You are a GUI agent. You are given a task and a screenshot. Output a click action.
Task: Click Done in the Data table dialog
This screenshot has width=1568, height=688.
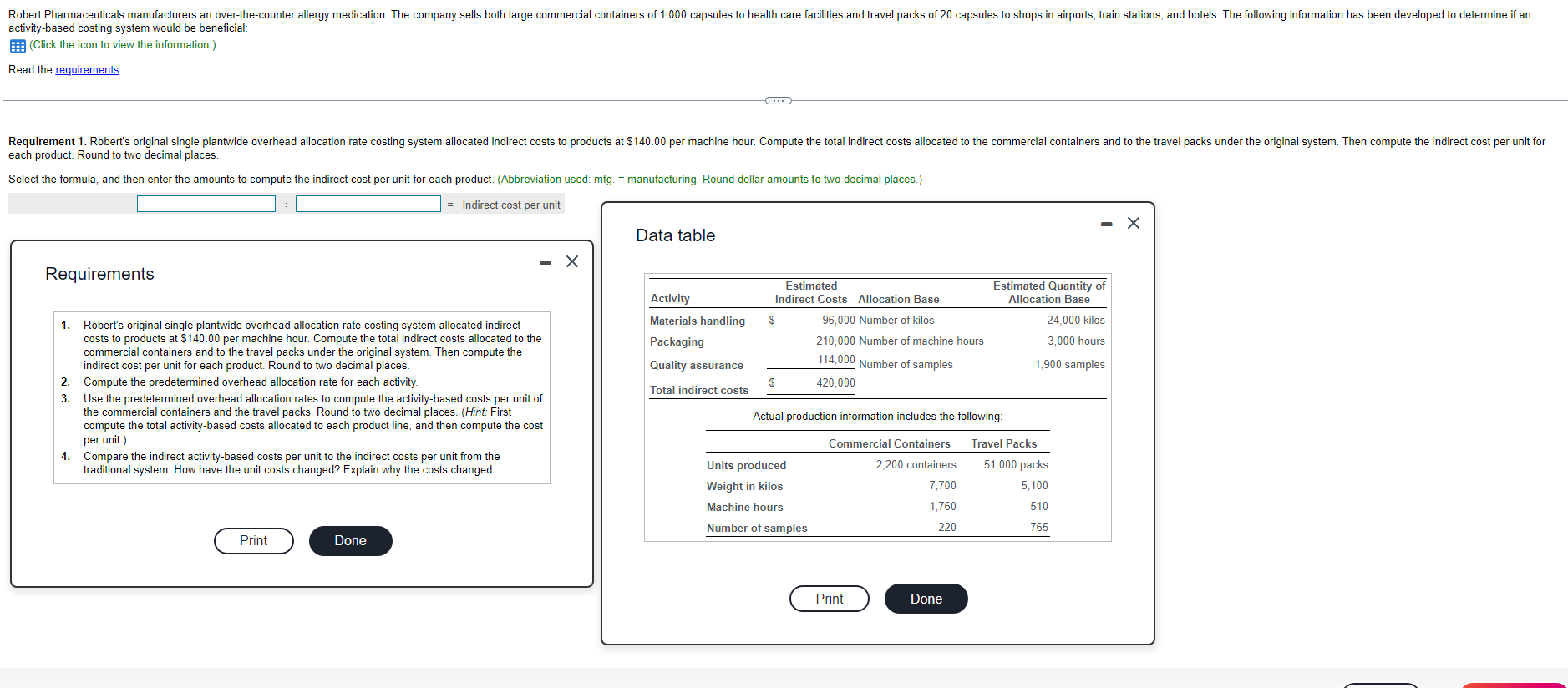926,599
